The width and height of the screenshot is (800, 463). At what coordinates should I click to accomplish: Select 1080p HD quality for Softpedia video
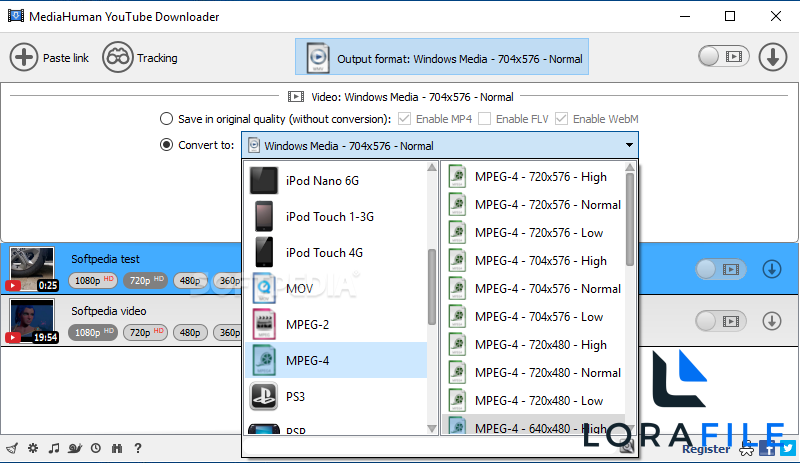tap(93, 332)
